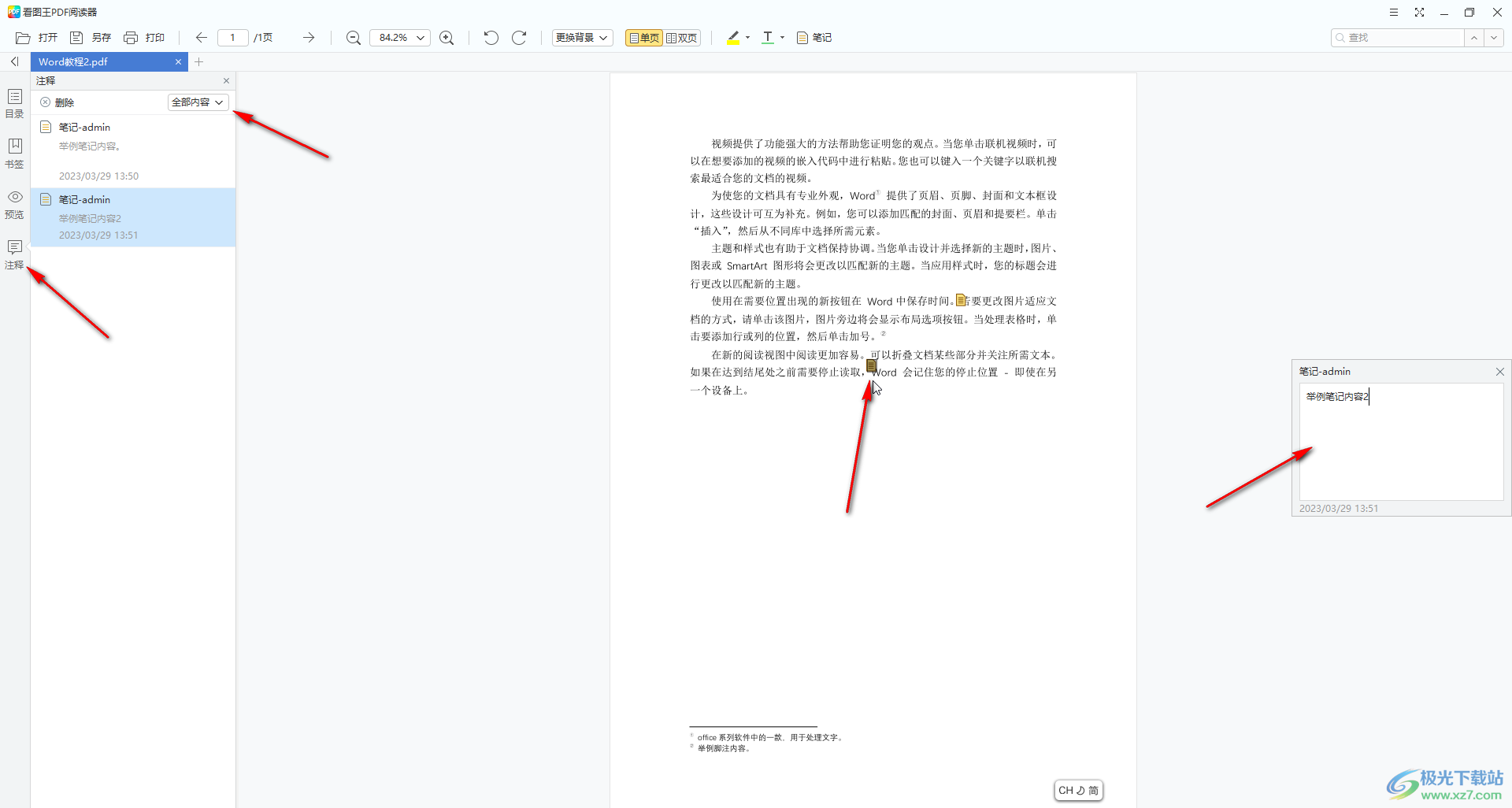Expand the highlighter color dropdown arrow

click(747, 38)
